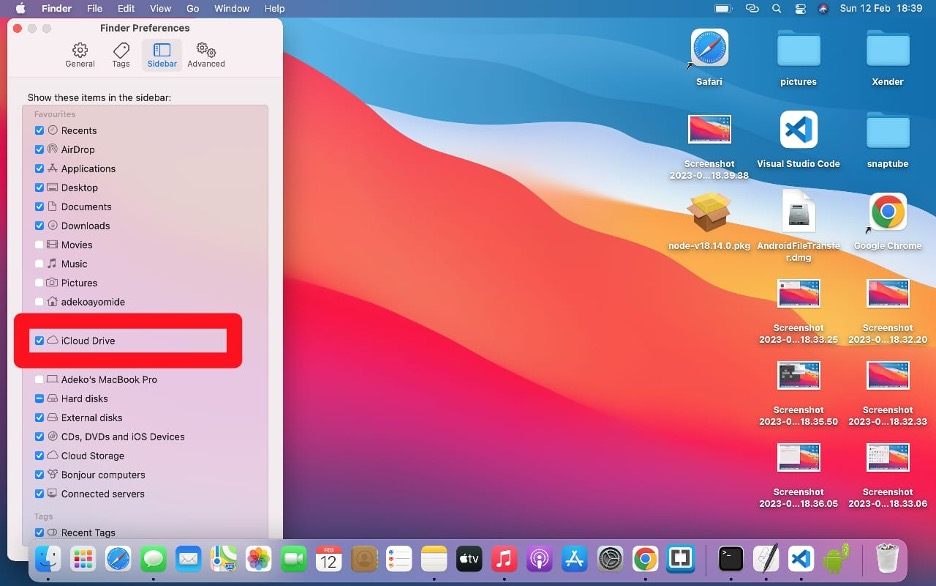Uncheck the Documents sidebar item

(x=39, y=206)
